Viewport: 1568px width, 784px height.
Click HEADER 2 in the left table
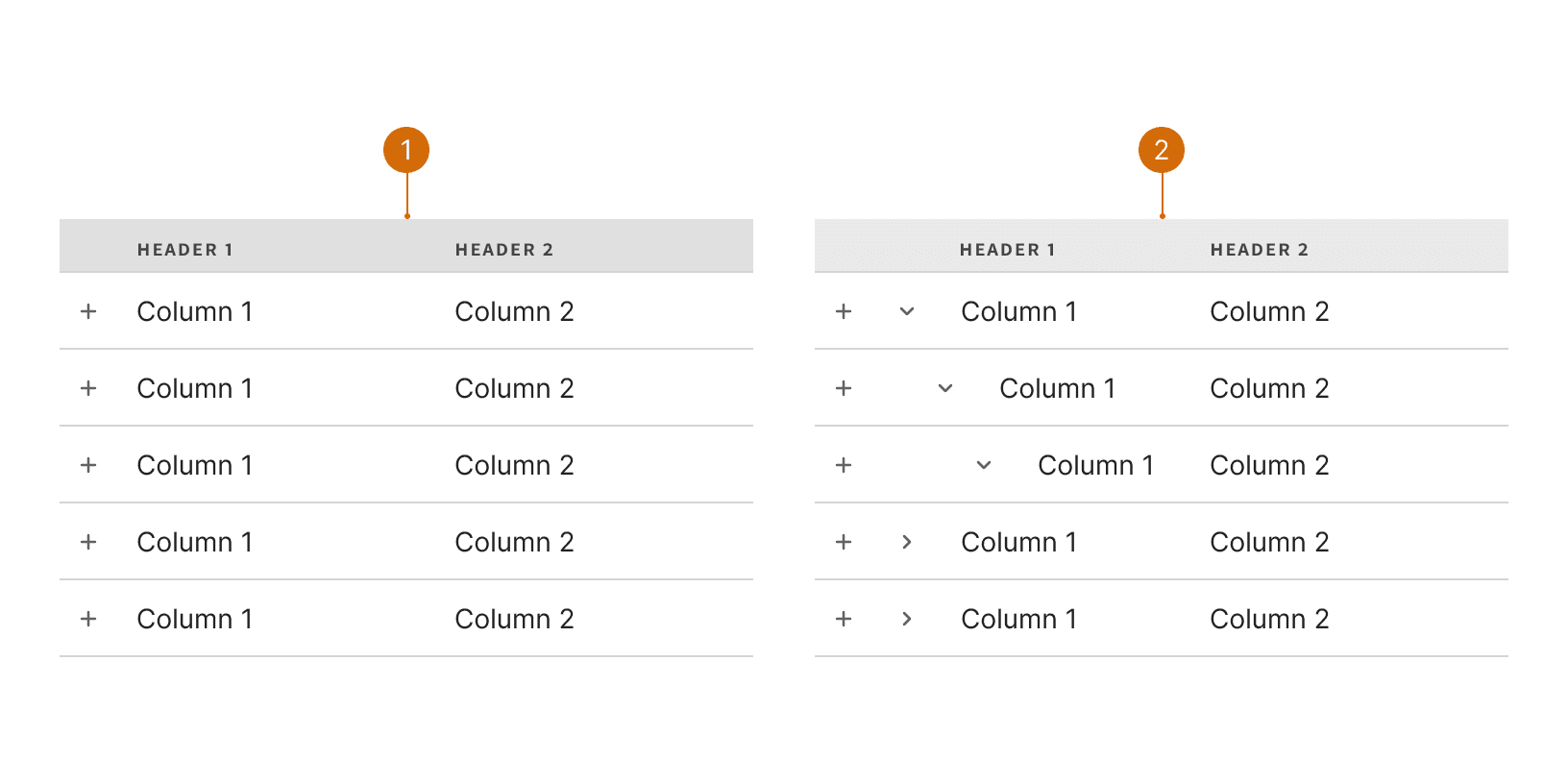[504, 250]
